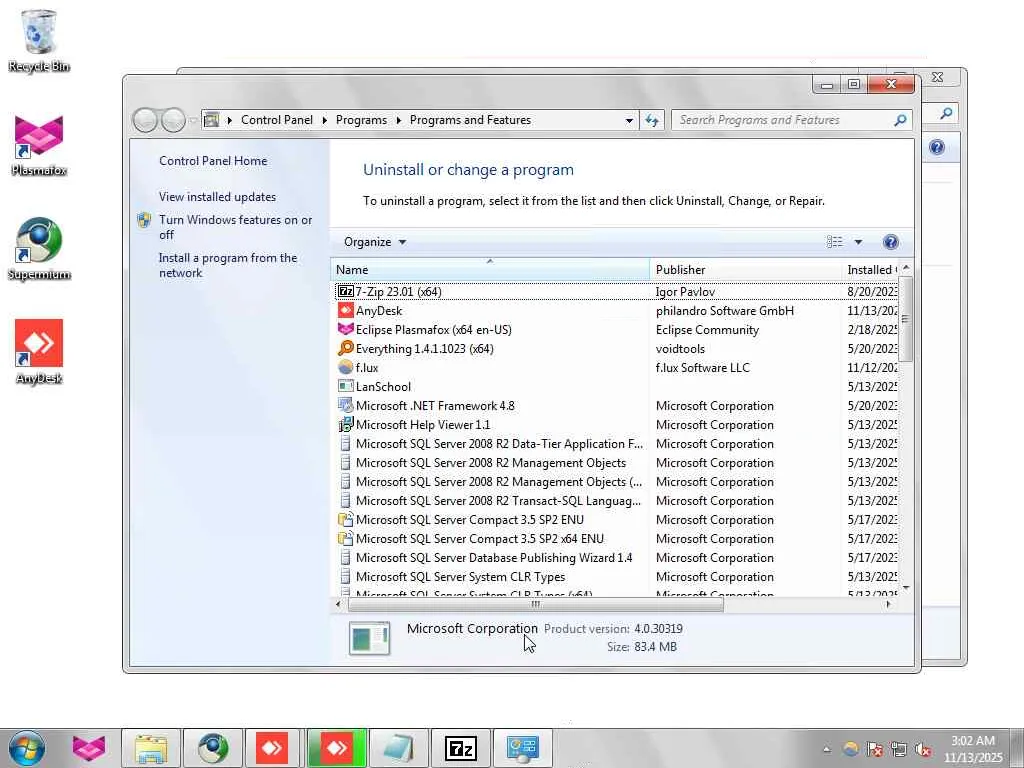Viewport: 1024px width, 768px height.
Task: Sort the list by Publisher column
Action: 747,270
